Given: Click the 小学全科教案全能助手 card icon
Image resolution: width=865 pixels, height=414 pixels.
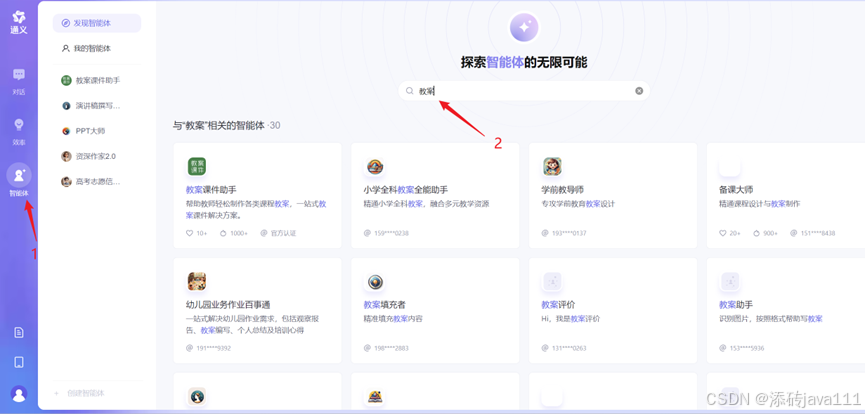Looking at the screenshot, I should 375,166.
